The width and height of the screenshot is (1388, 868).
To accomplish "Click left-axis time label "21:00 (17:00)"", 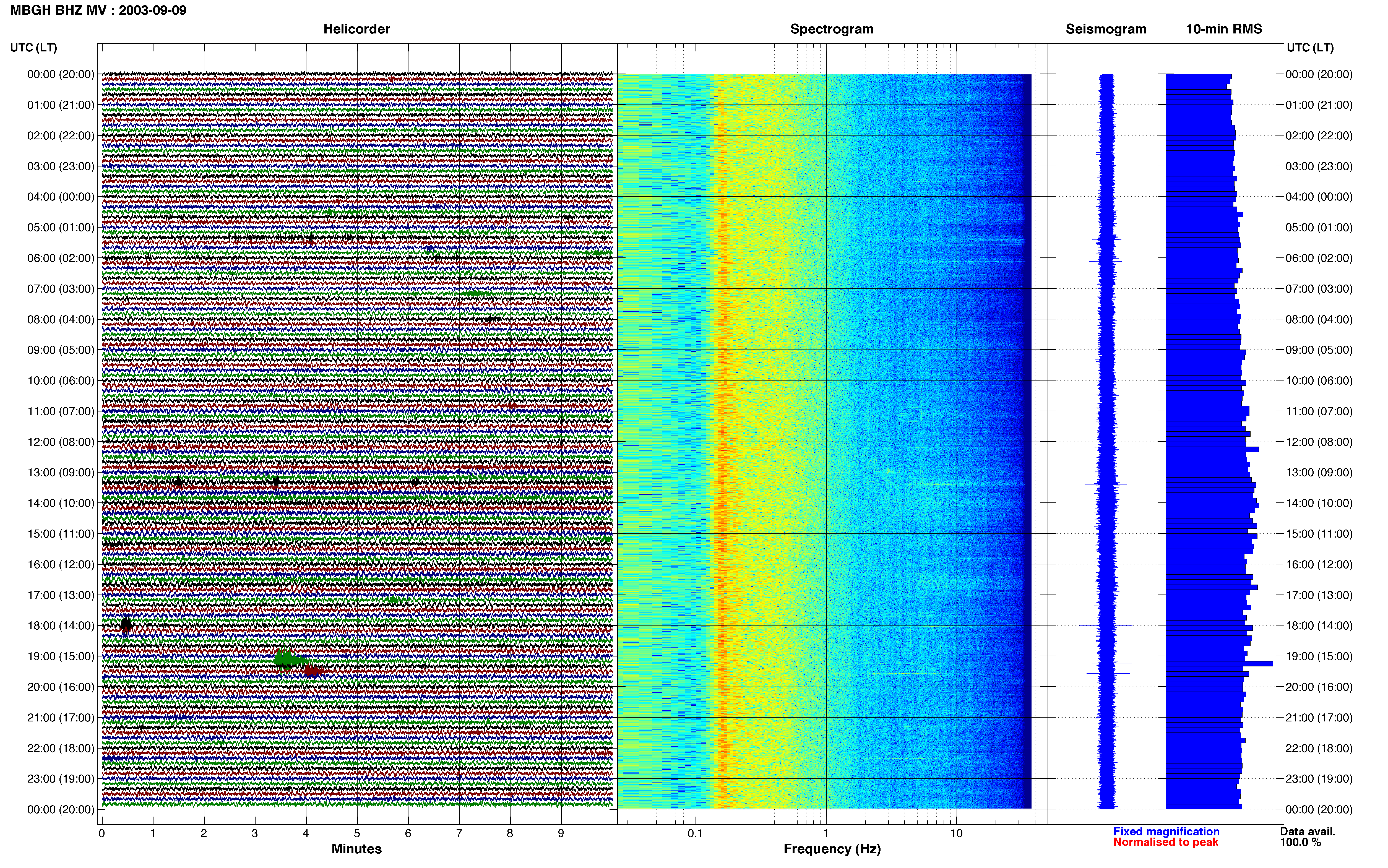I will [x=61, y=718].
